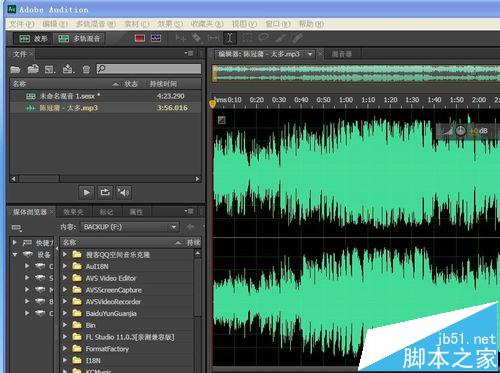
Task: Open the Media Browser panel options menu
Action: click(x=189, y=211)
